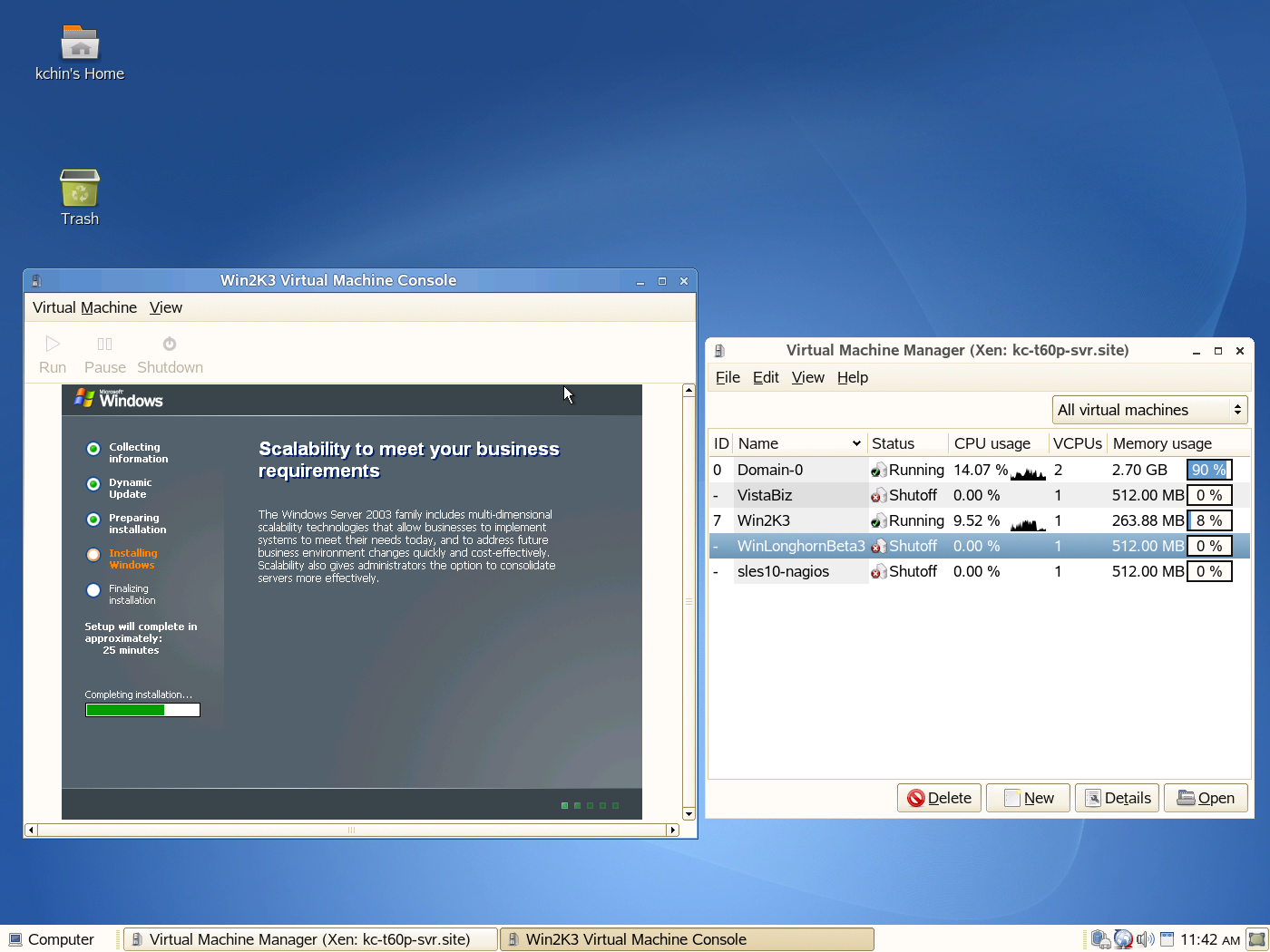Open the All virtual machines dropdown
Viewport: 1270px width, 952px height.
[x=1148, y=410]
